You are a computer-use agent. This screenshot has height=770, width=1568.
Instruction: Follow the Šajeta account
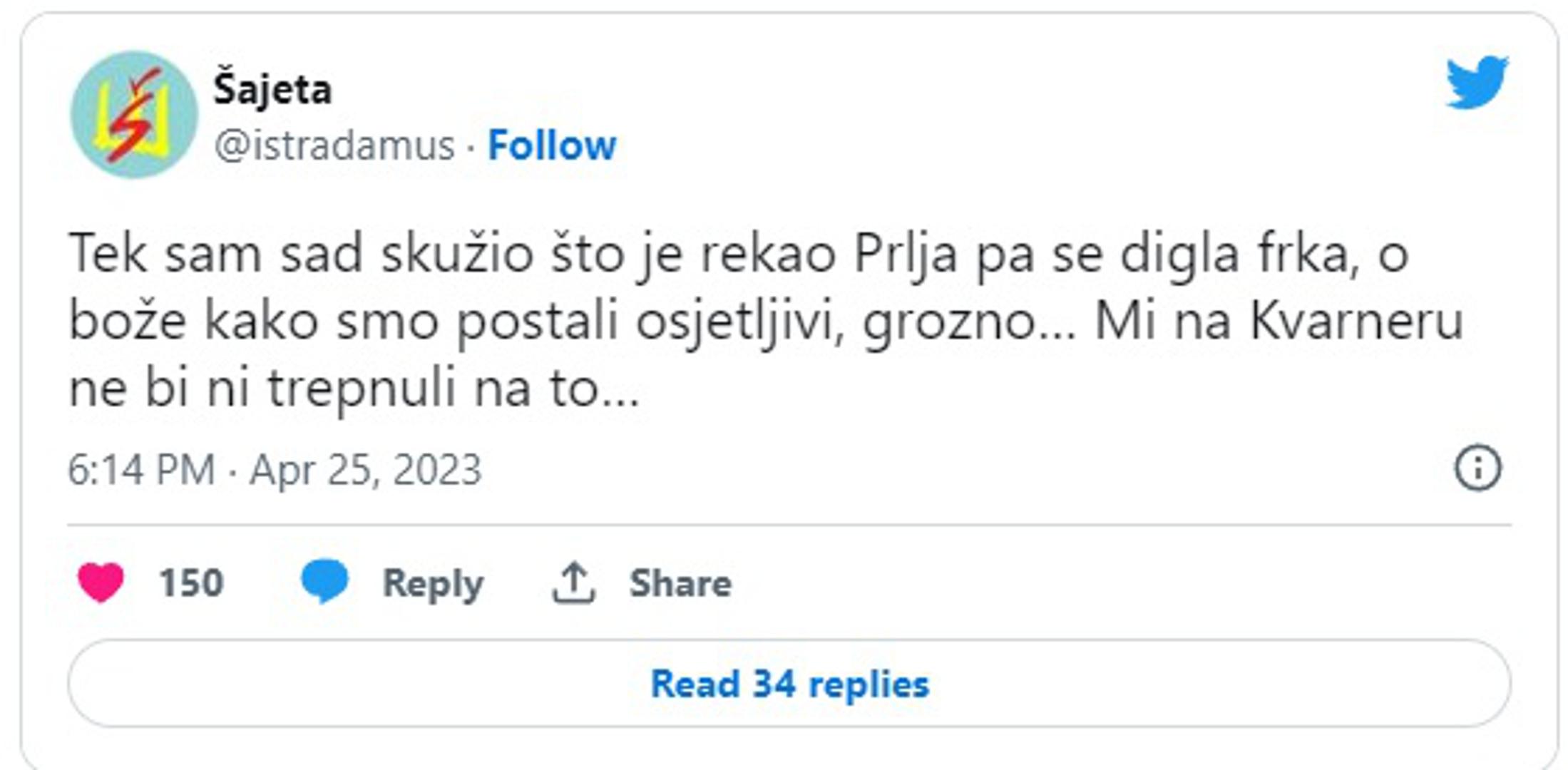click(x=551, y=146)
